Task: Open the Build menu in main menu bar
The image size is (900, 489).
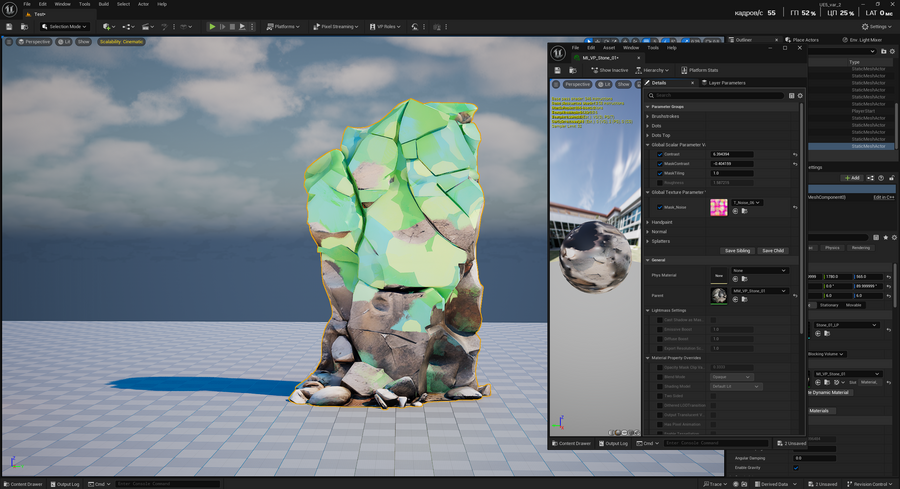Action: point(104,4)
